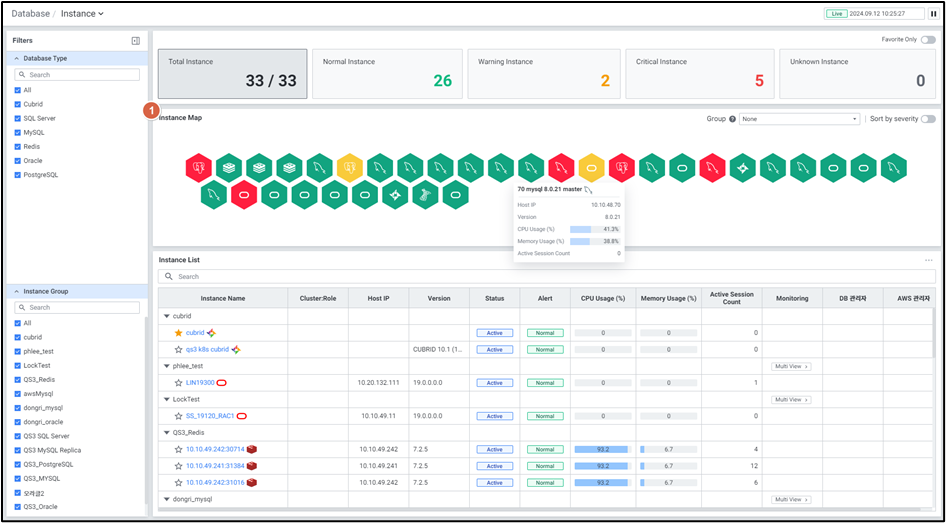Pause the live data refresh
This screenshot has height=523, width=946.
pos(933,14)
